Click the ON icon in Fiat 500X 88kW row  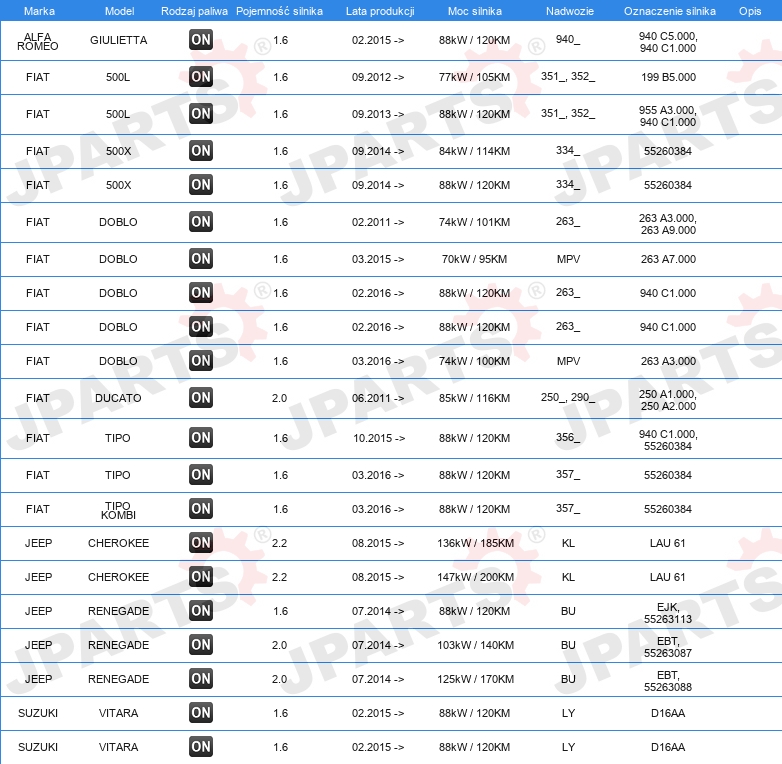point(201,185)
